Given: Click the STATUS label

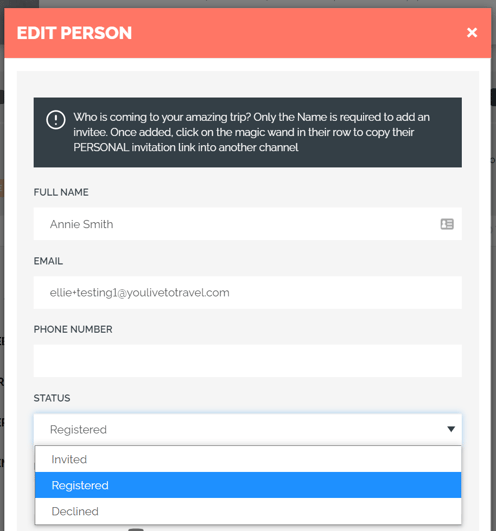Looking at the screenshot, I should [52, 398].
